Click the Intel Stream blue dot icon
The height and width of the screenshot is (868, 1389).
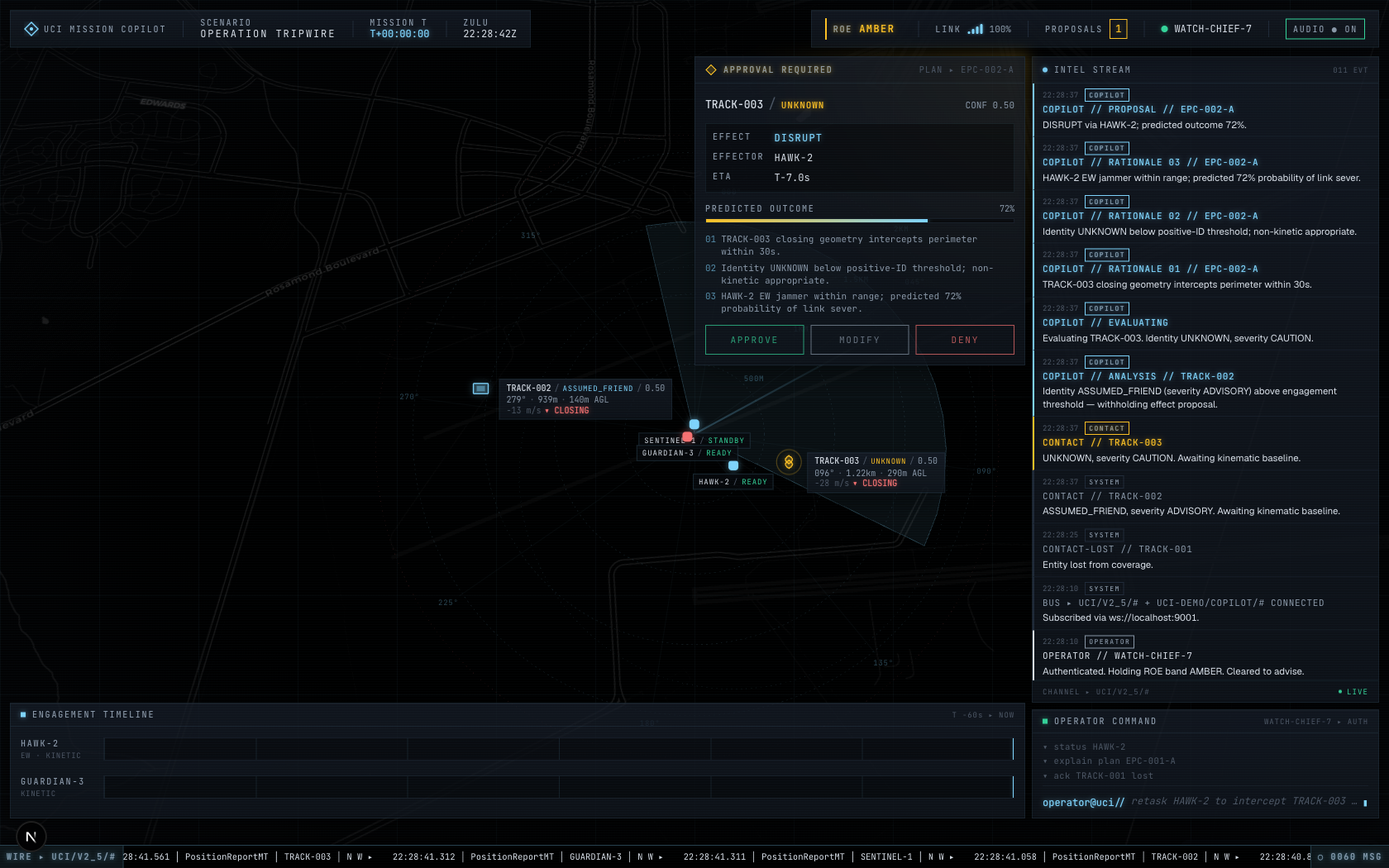point(1045,70)
